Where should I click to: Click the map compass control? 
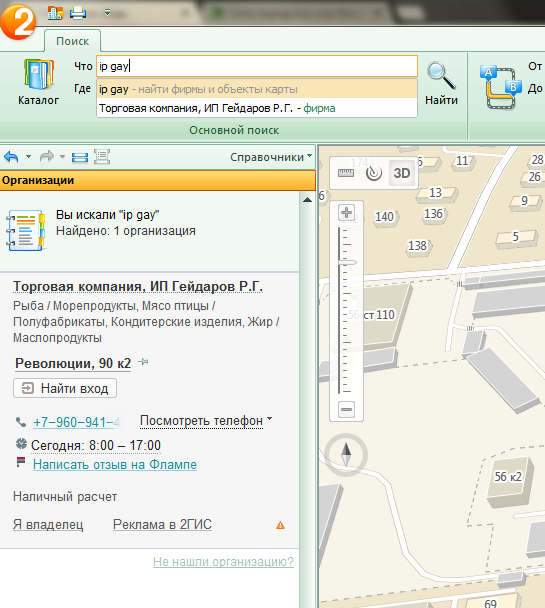click(346, 455)
